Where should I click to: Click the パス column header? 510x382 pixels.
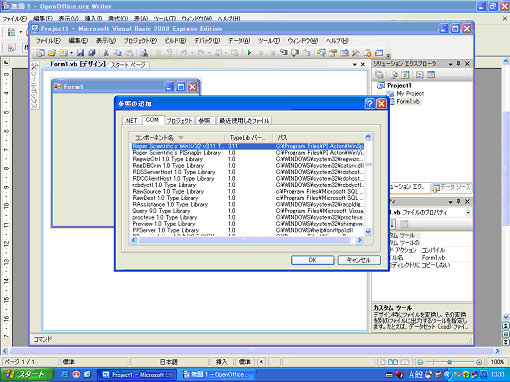click(x=318, y=137)
